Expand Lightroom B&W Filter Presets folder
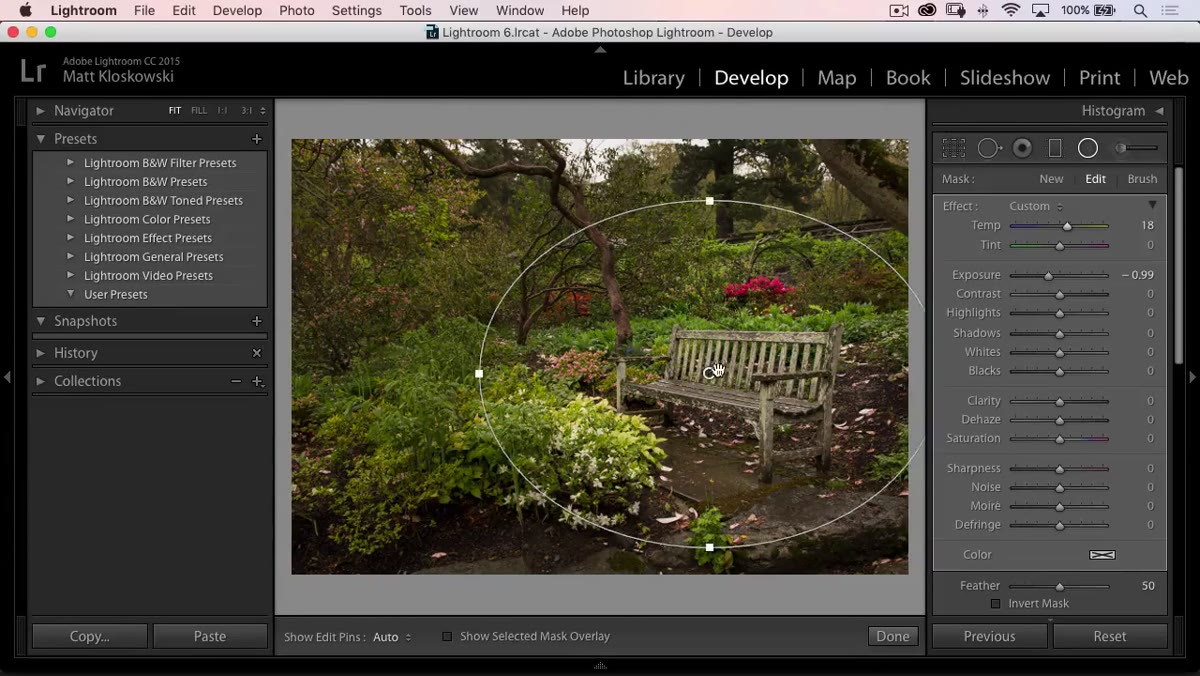The height and width of the screenshot is (676, 1200). point(70,162)
